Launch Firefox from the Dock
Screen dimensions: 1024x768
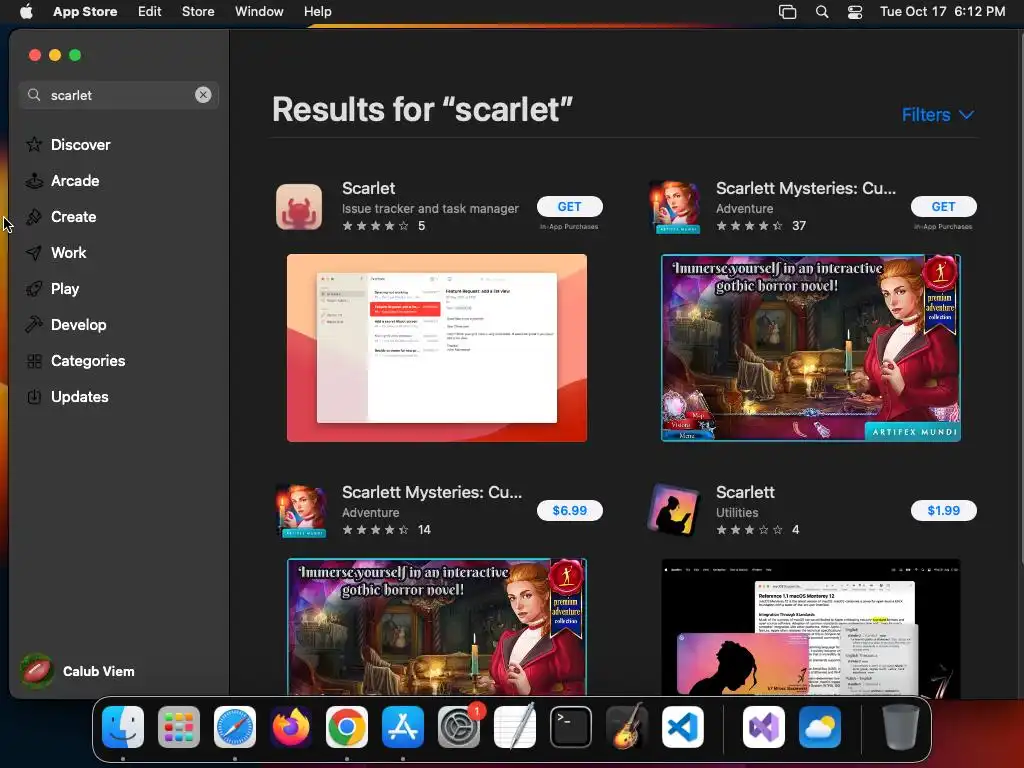291,727
